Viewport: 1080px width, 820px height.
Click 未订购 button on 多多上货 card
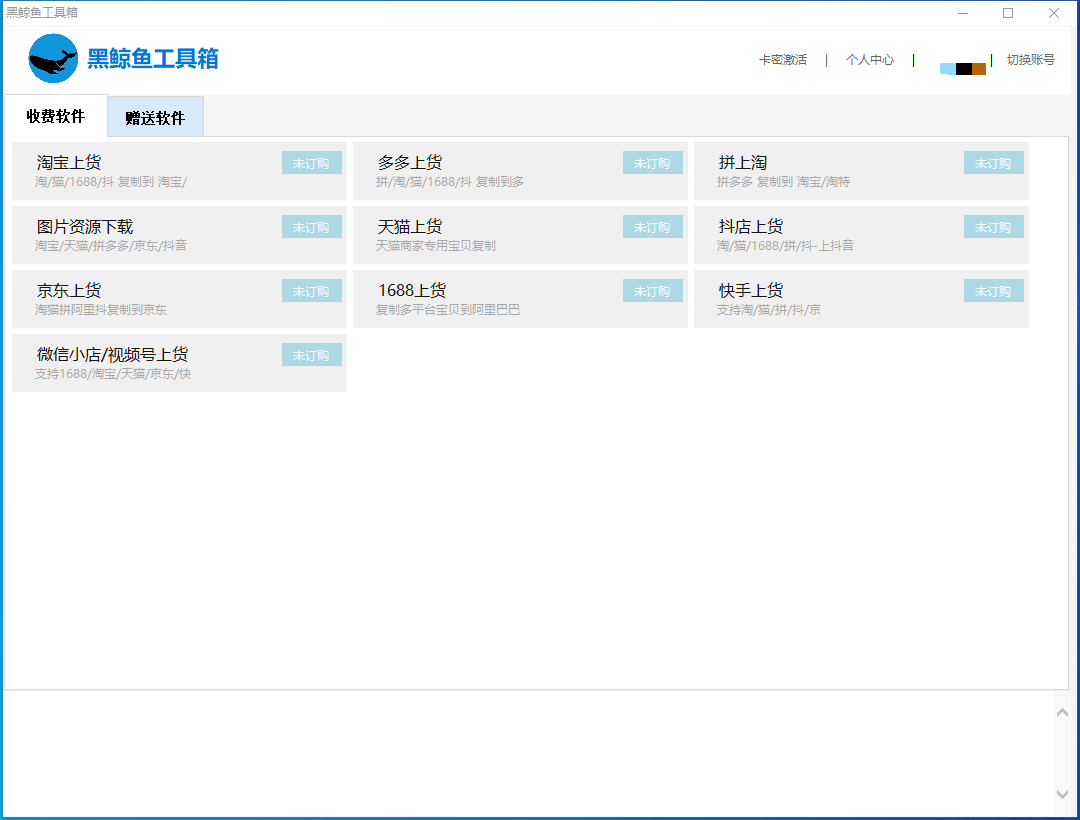[x=652, y=162]
